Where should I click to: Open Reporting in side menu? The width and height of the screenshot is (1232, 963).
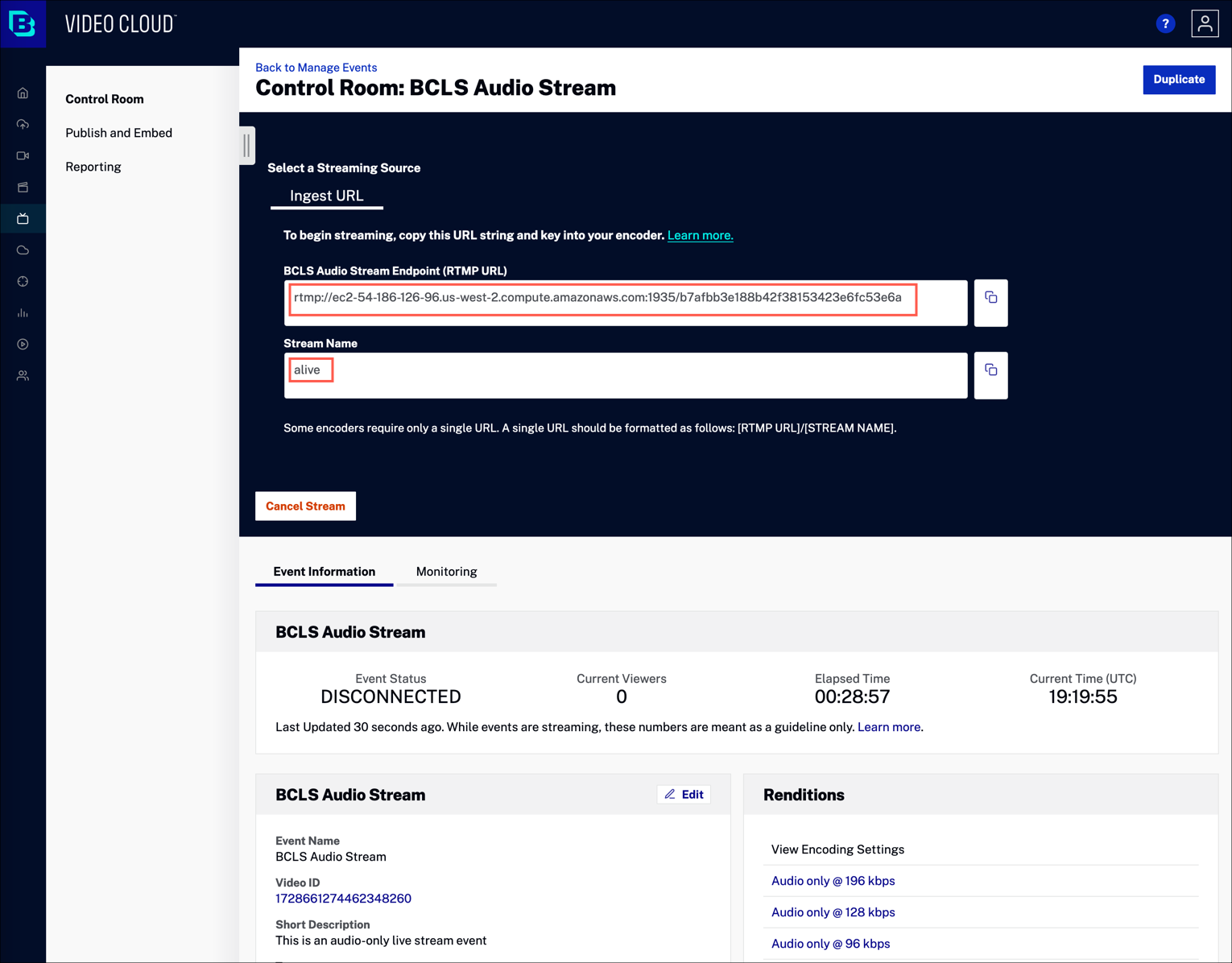(93, 167)
